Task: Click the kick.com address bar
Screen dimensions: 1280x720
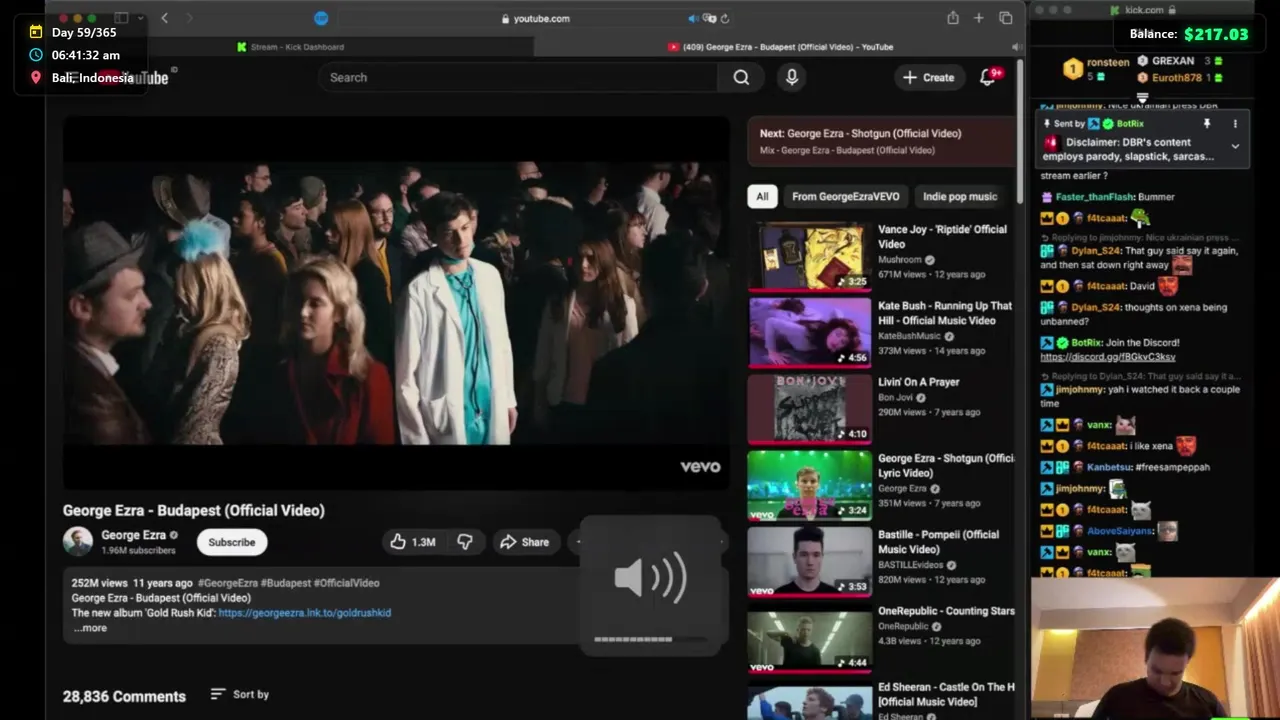Action: [x=1145, y=10]
